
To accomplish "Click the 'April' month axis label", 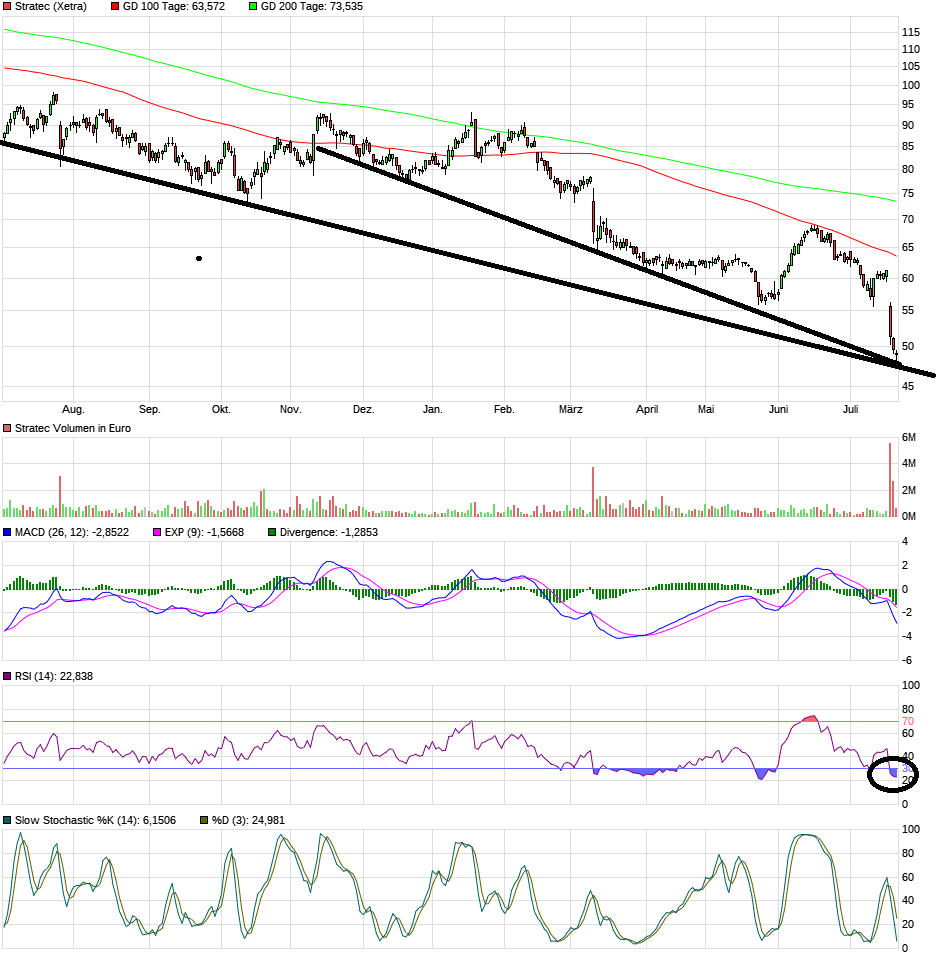I will (x=647, y=410).
